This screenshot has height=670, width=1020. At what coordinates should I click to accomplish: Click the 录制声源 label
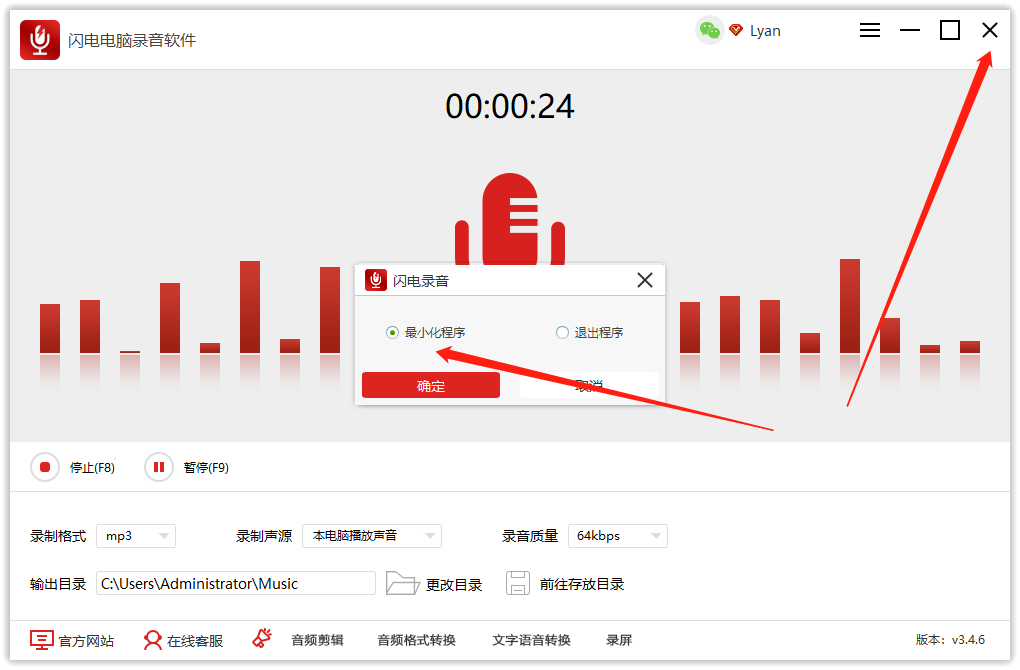(x=264, y=536)
